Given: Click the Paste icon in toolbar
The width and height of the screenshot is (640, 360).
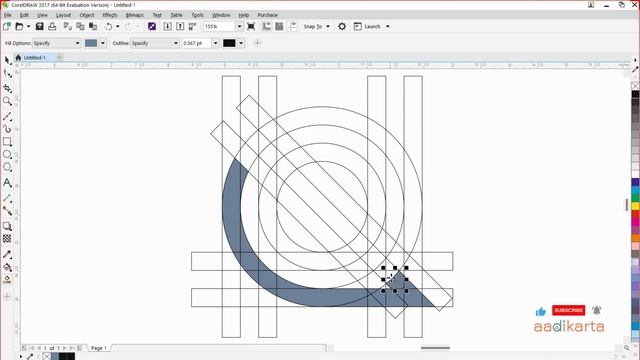Looking at the screenshot, I should [93, 27].
